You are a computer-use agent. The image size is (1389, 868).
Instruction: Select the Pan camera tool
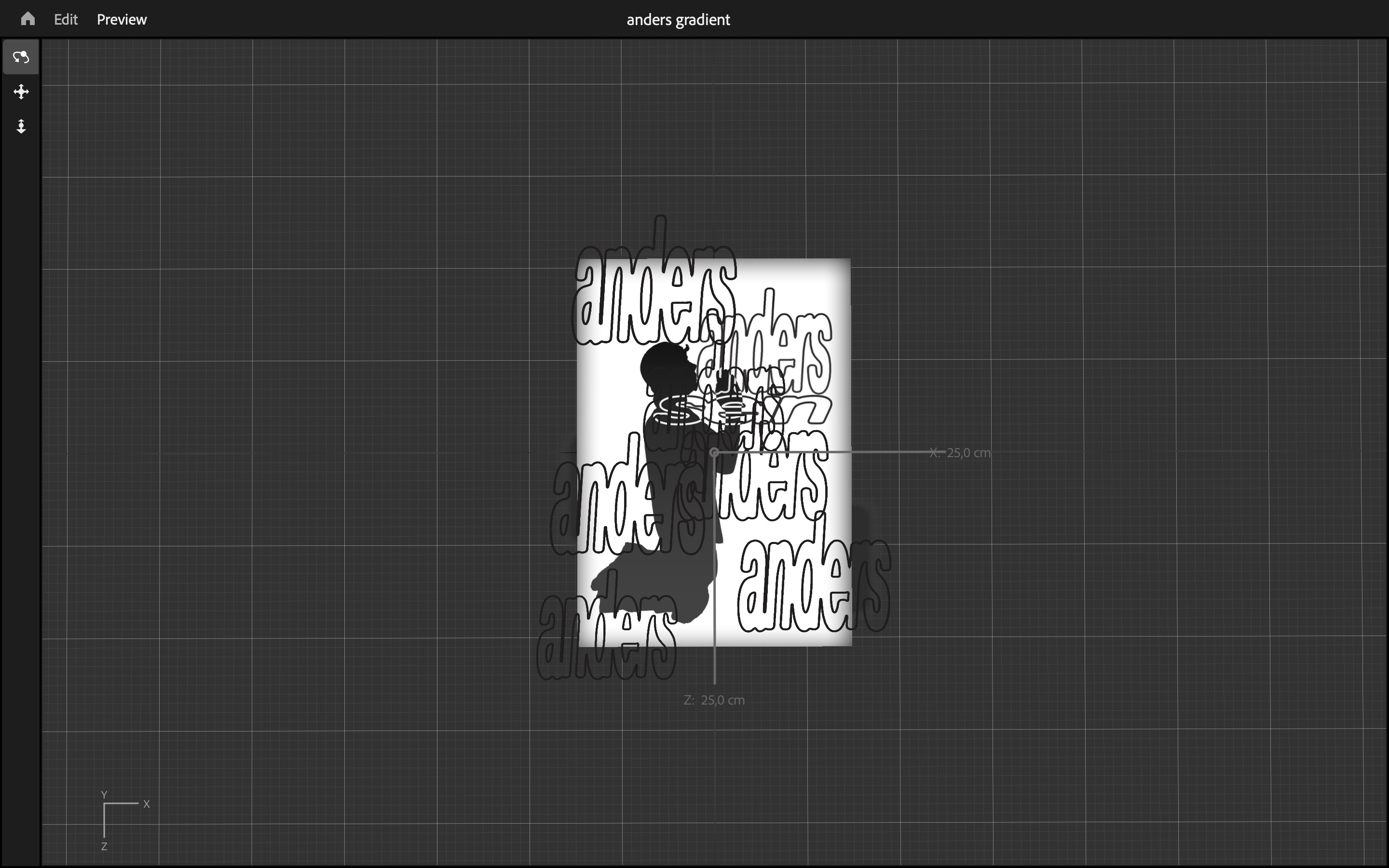[21, 92]
